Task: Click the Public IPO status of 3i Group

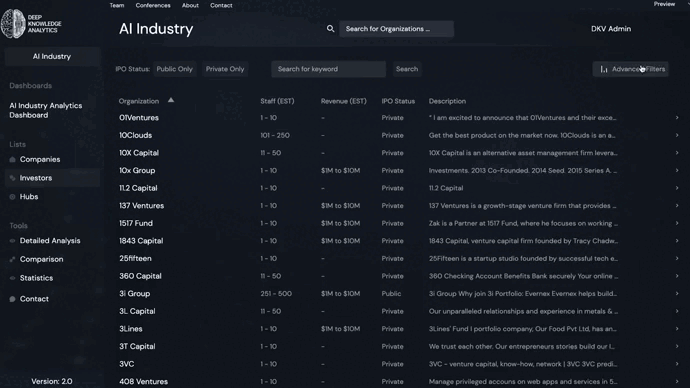Action: [391, 293]
